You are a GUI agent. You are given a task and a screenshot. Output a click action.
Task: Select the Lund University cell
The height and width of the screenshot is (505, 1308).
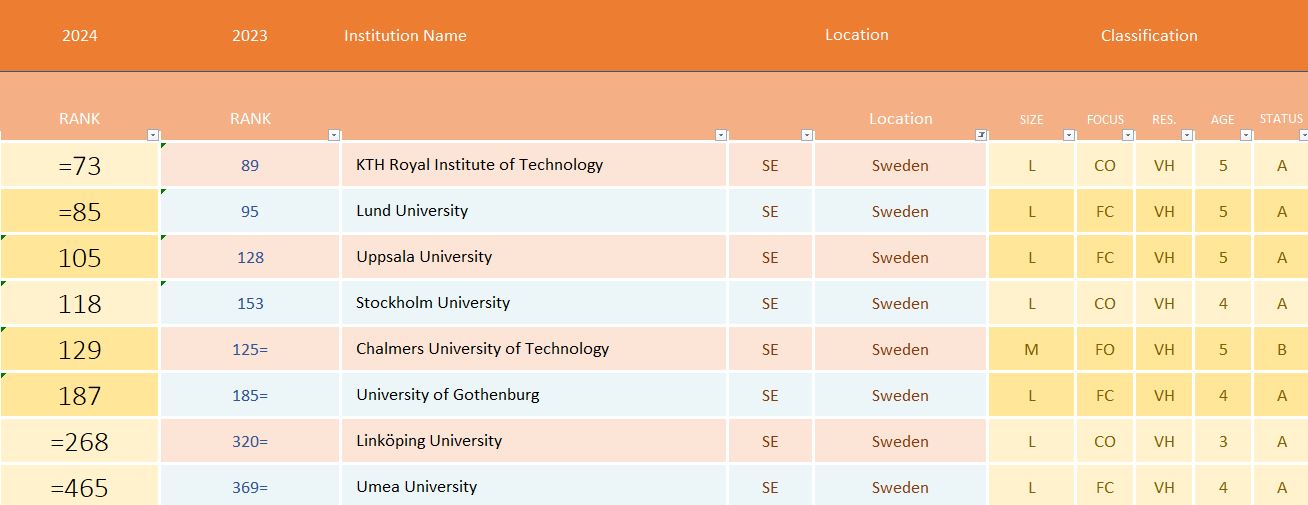pyautogui.click(x=412, y=211)
